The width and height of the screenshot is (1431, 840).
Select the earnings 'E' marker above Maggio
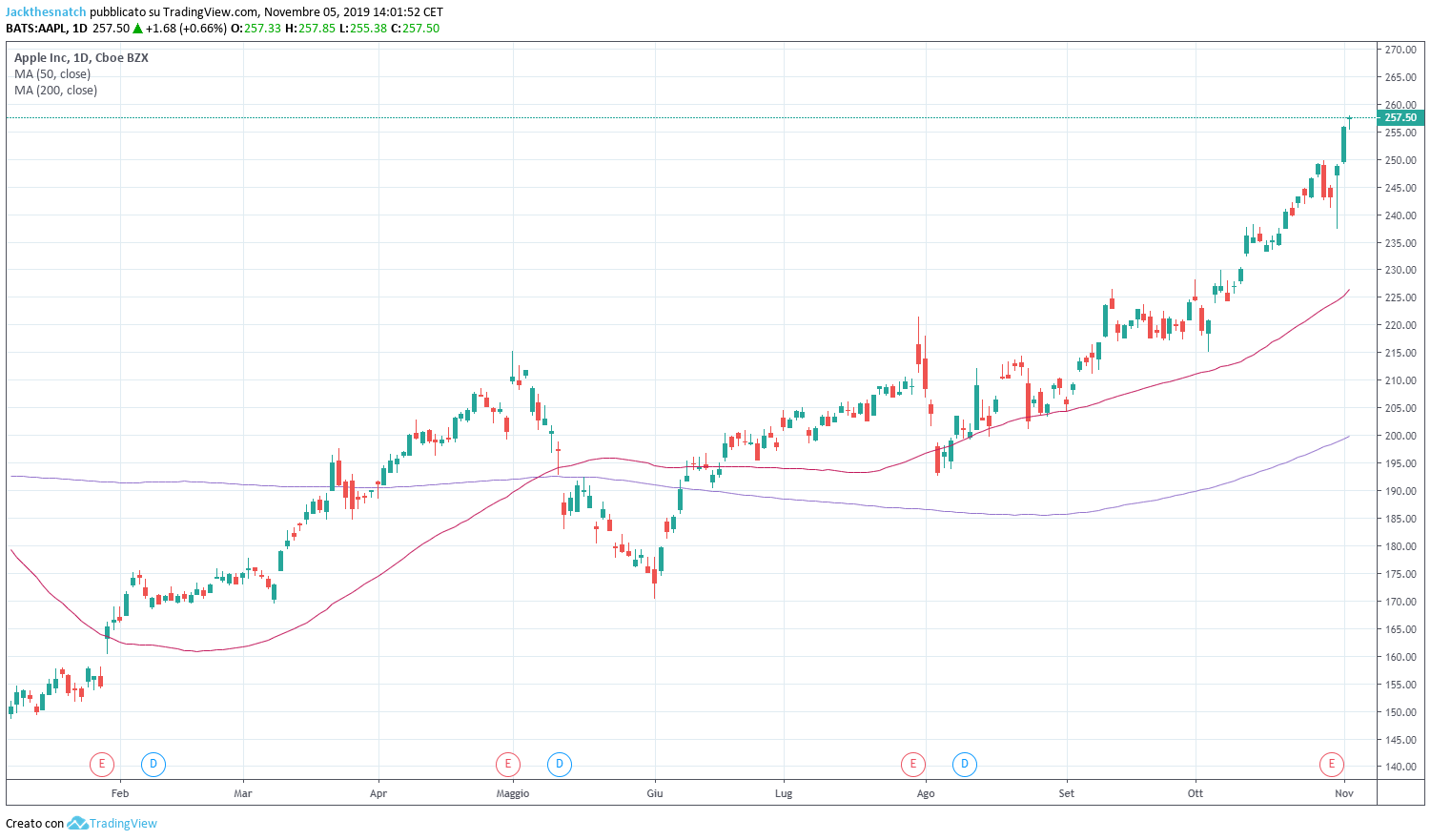coord(508,764)
